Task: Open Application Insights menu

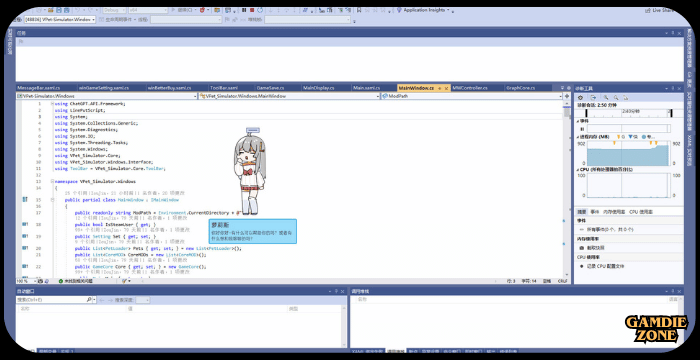Action: click(423, 10)
